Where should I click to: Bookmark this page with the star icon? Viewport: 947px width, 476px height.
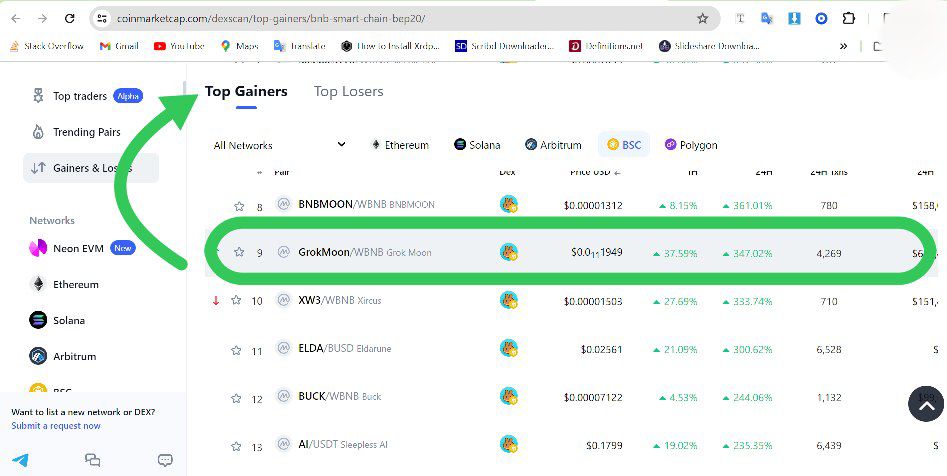coord(702,19)
